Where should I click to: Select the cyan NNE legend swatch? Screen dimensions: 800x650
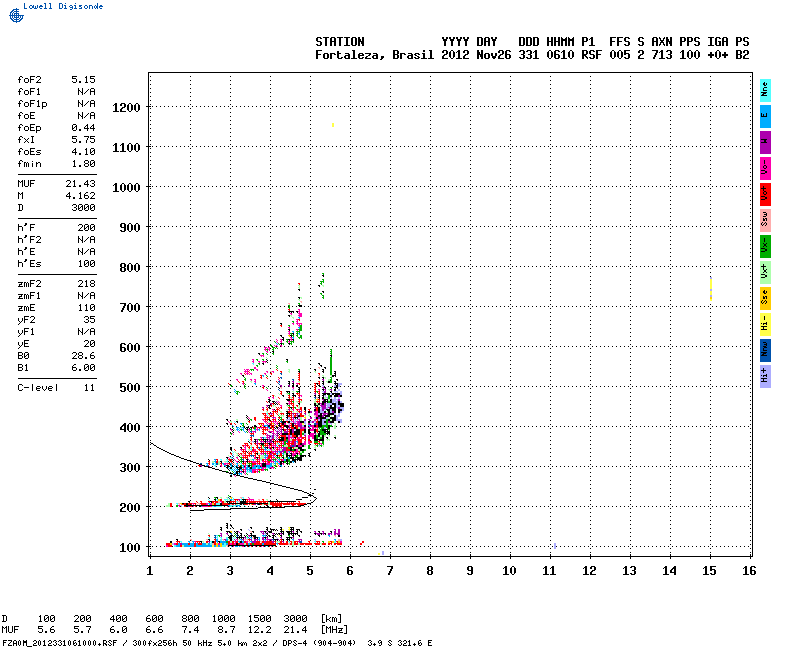765,90
